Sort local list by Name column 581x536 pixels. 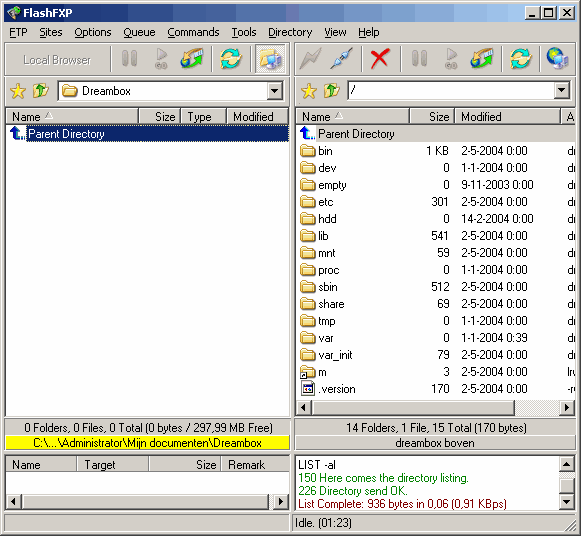(x=72, y=117)
